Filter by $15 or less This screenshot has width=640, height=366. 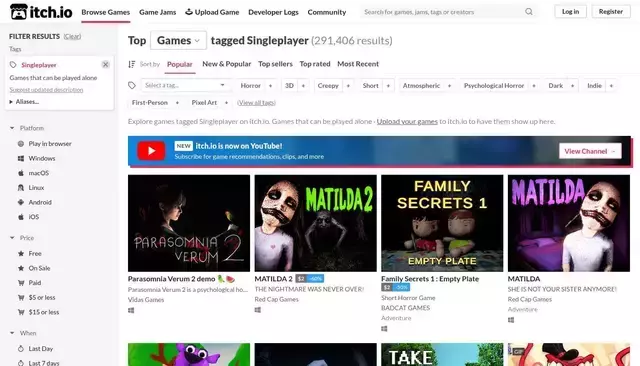(39, 312)
